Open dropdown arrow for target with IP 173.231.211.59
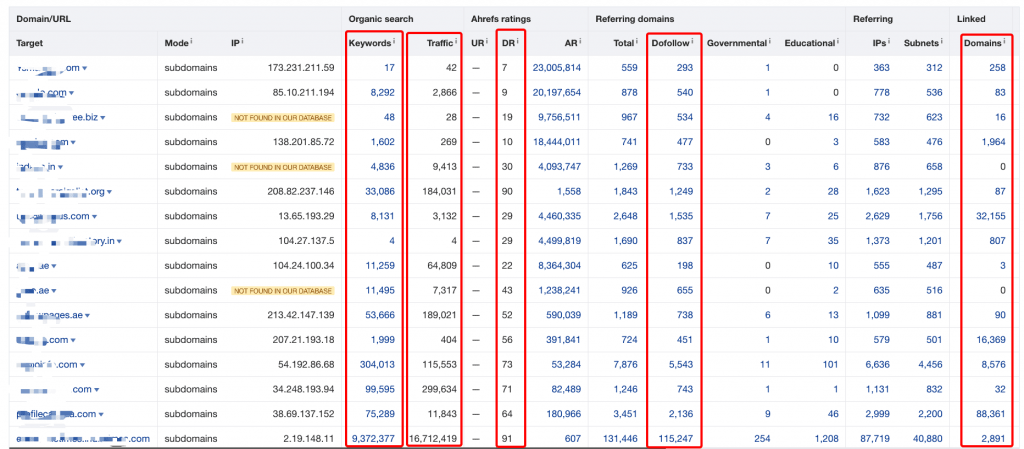This screenshot has width=1024, height=449. pos(85,68)
